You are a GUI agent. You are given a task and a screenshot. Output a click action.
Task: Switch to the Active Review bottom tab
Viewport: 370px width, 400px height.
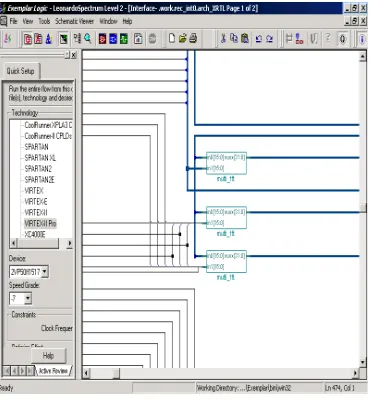click(x=53, y=371)
